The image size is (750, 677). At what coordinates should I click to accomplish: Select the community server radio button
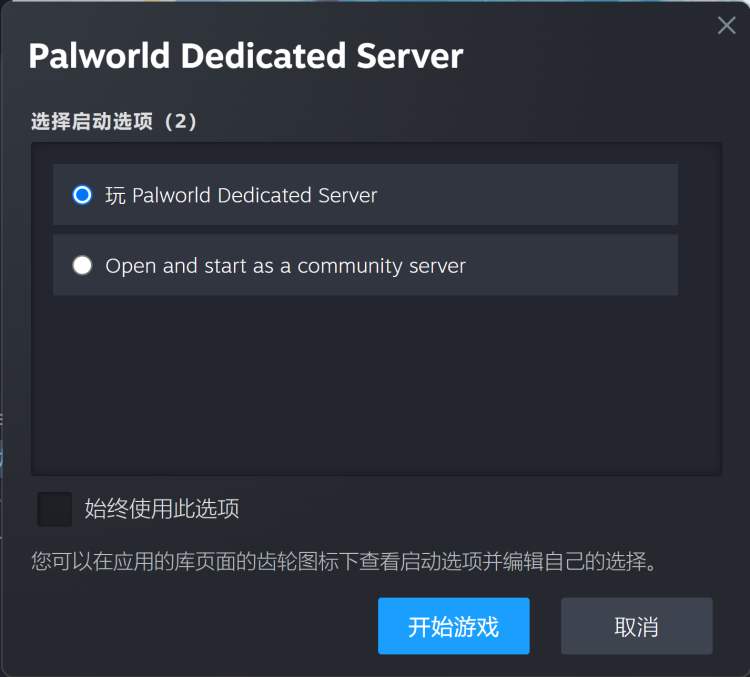click(x=82, y=265)
